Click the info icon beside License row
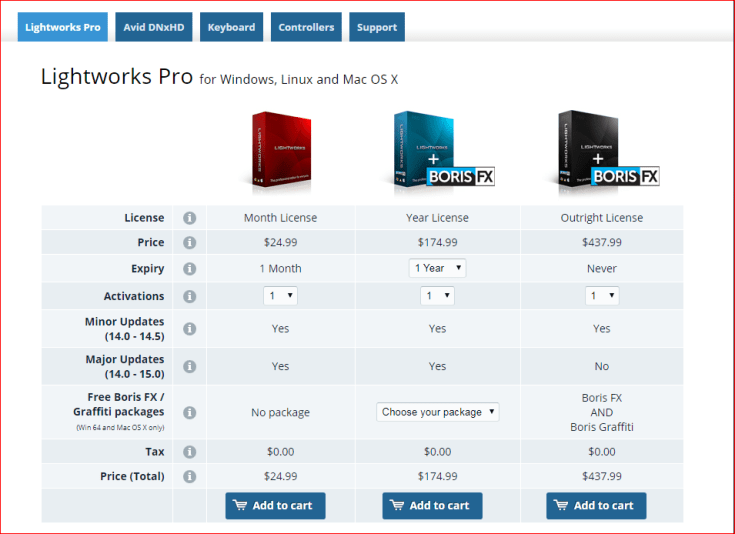 [189, 218]
